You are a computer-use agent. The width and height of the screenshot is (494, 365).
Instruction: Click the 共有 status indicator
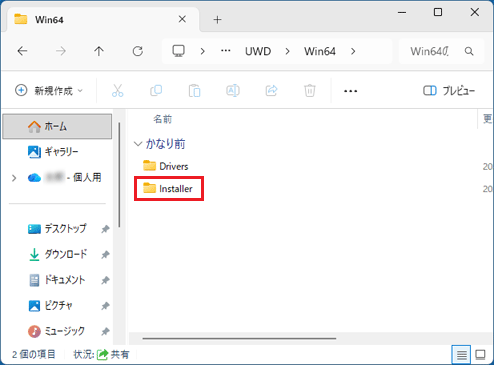click(113, 354)
